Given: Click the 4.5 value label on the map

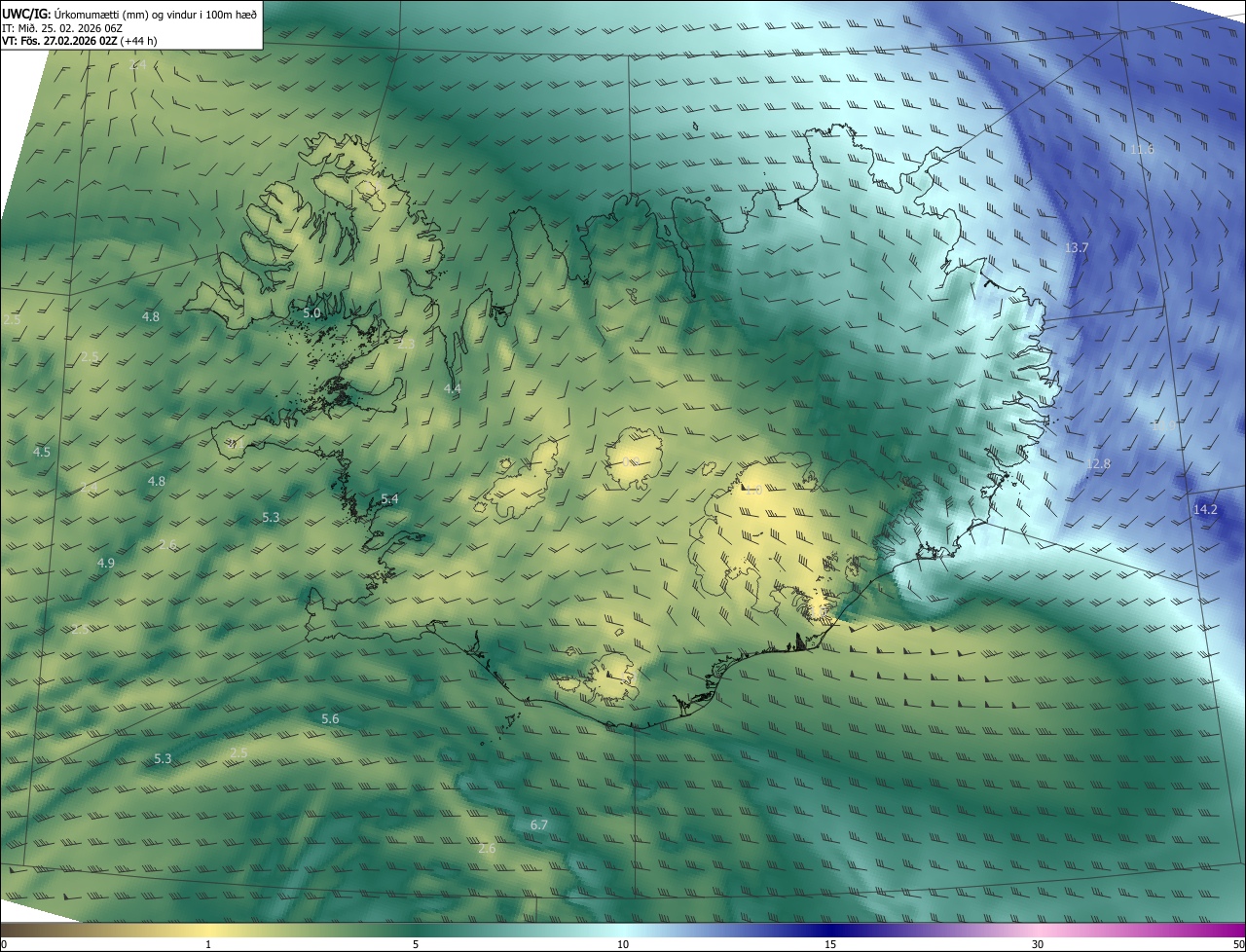Looking at the screenshot, I should [x=42, y=453].
